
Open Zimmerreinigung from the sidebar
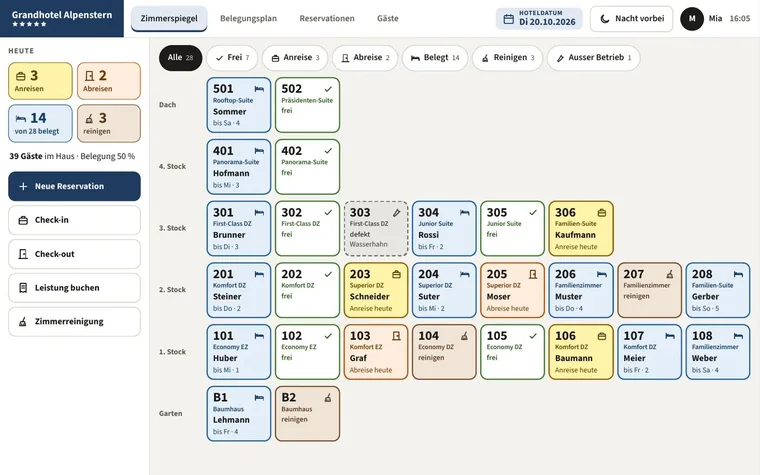74,321
